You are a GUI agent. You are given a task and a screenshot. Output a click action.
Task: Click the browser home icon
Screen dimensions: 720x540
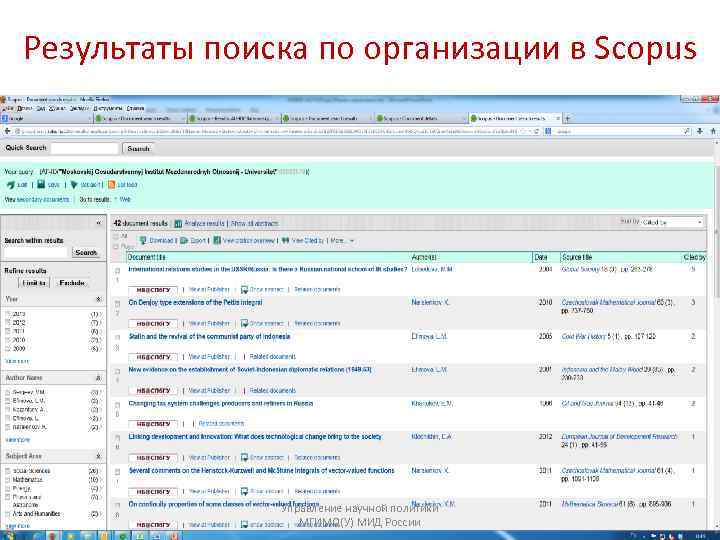[713, 131]
